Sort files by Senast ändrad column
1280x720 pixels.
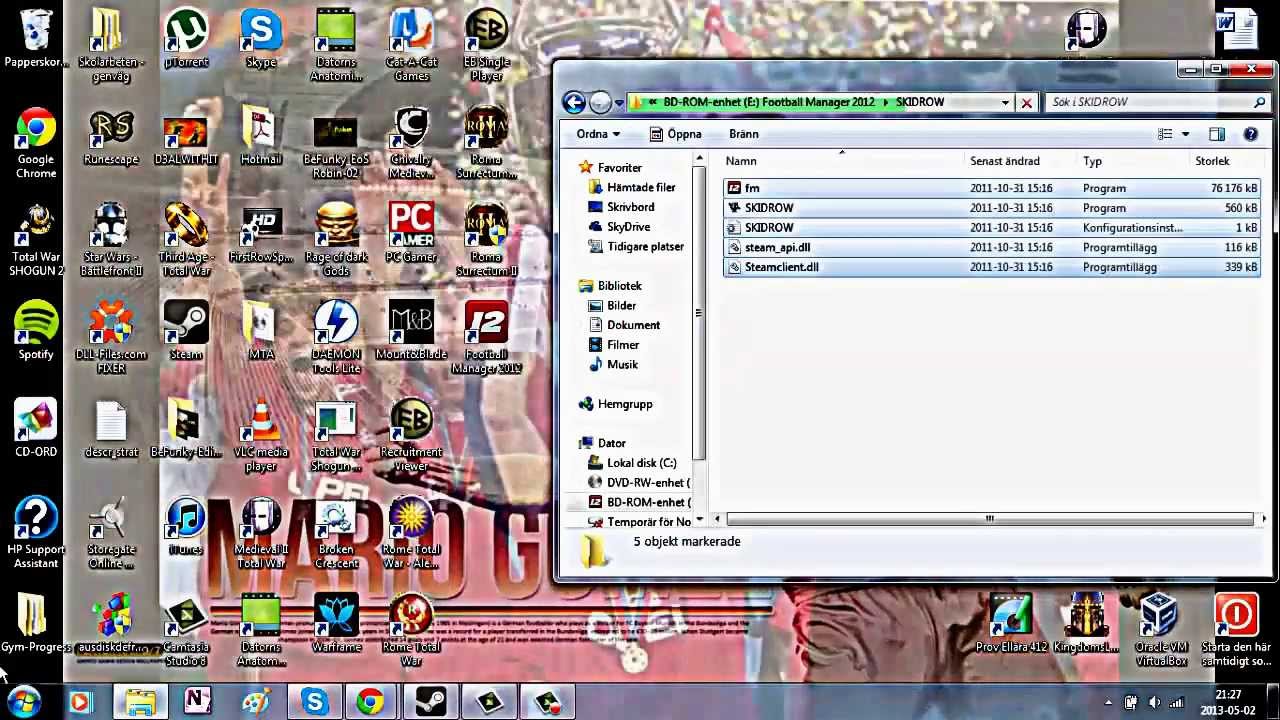click(1005, 161)
